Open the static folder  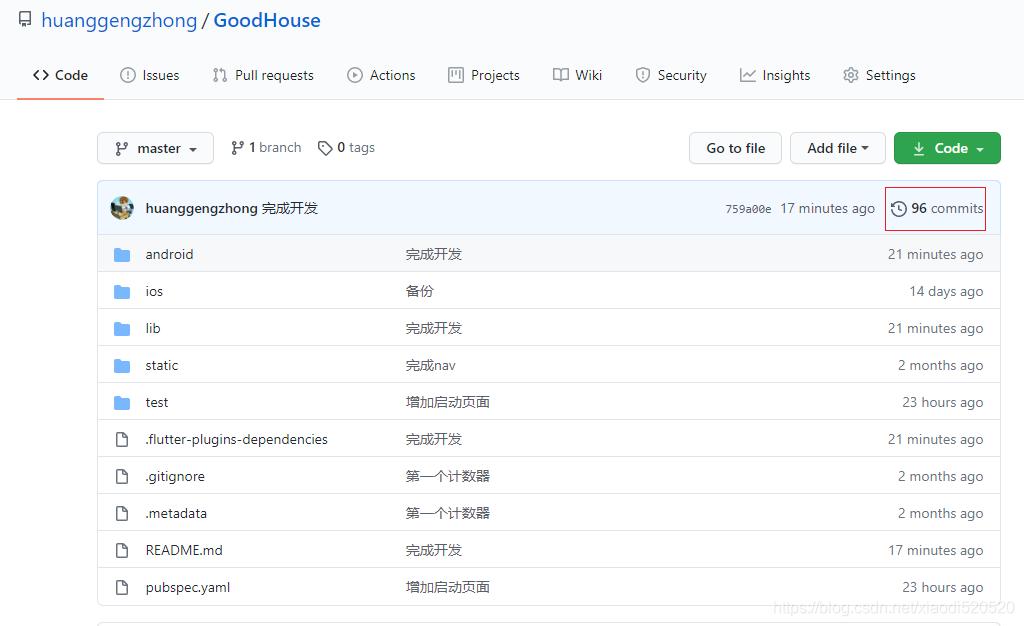pyautogui.click(x=161, y=366)
